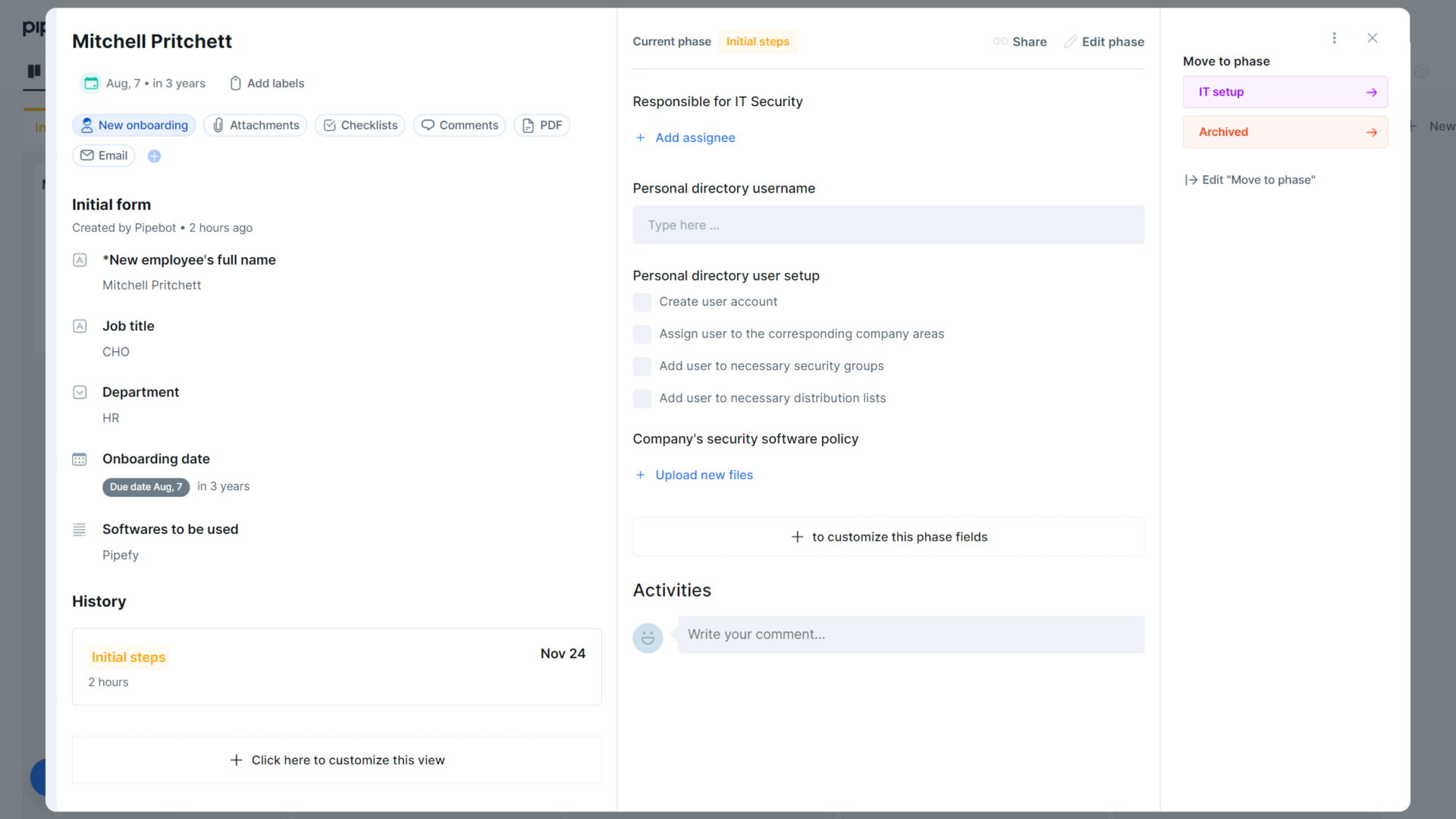Check the Create user account checkbox
This screenshot has height=819, width=1456.
(642, 302)
